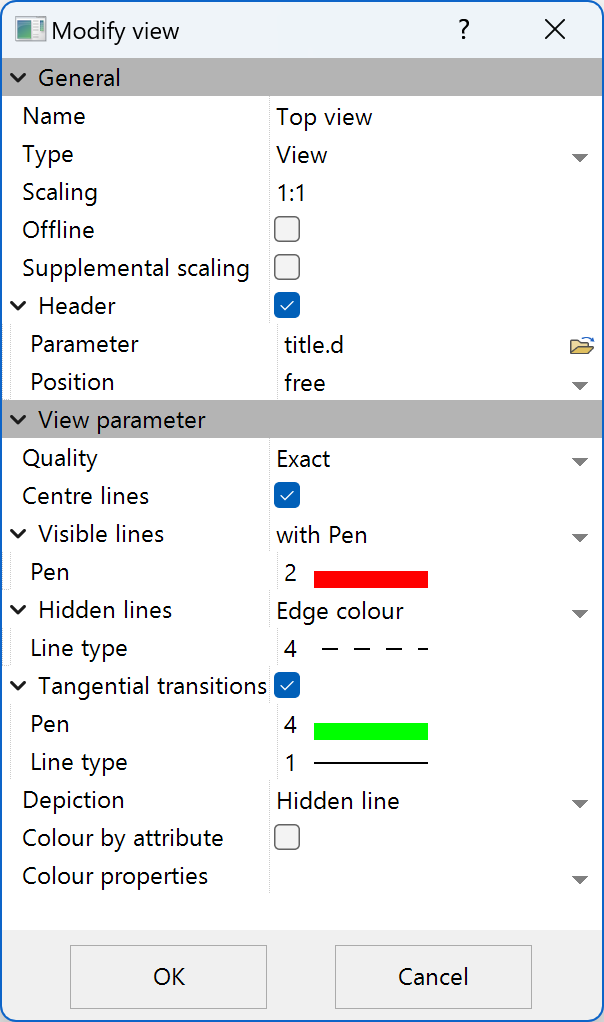Collapse the View parameter section
This screenshot has width=604, height=1022.
17,420
